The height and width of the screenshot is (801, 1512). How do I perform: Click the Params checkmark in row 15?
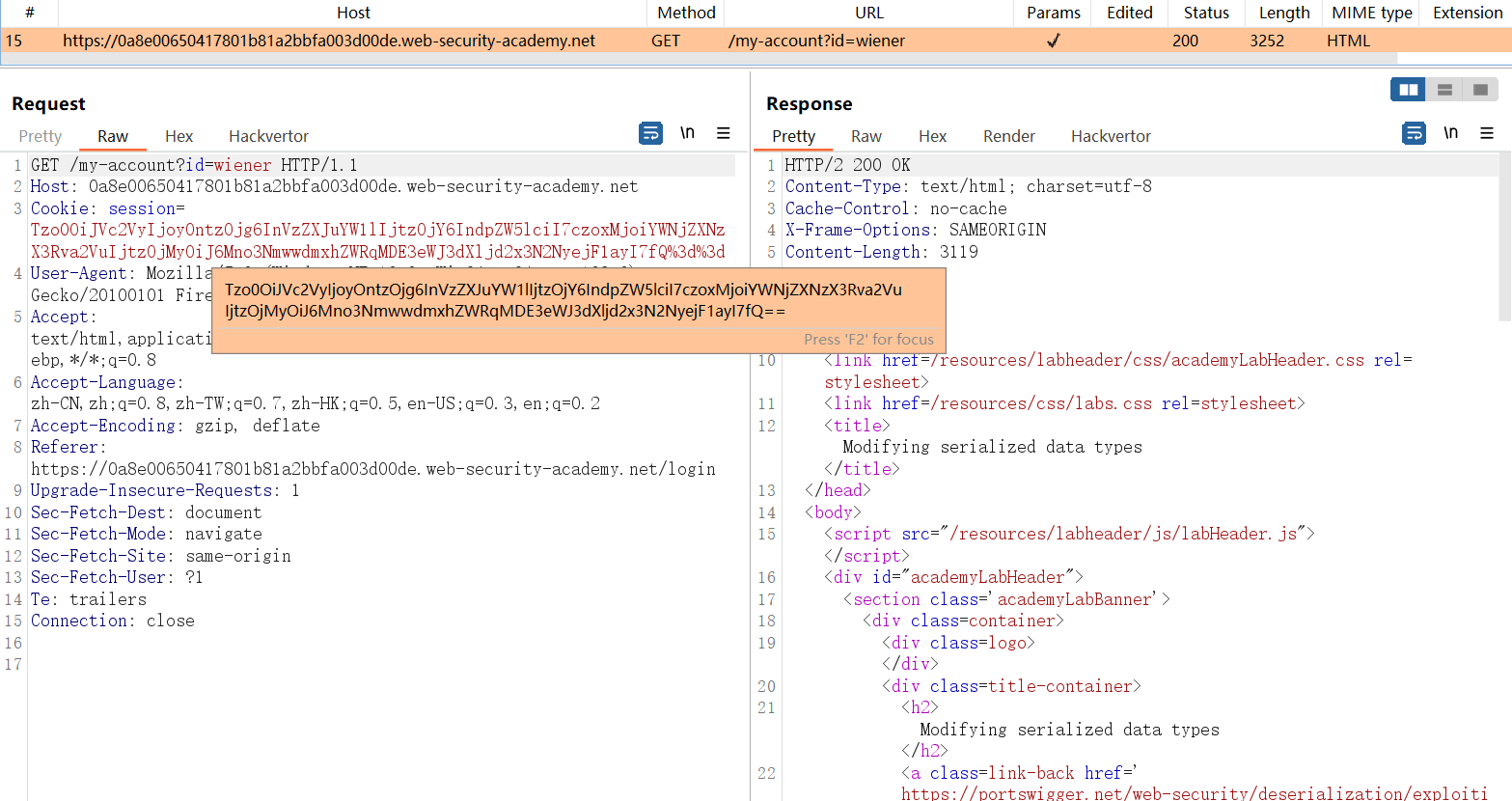[x=1053, y=41]
